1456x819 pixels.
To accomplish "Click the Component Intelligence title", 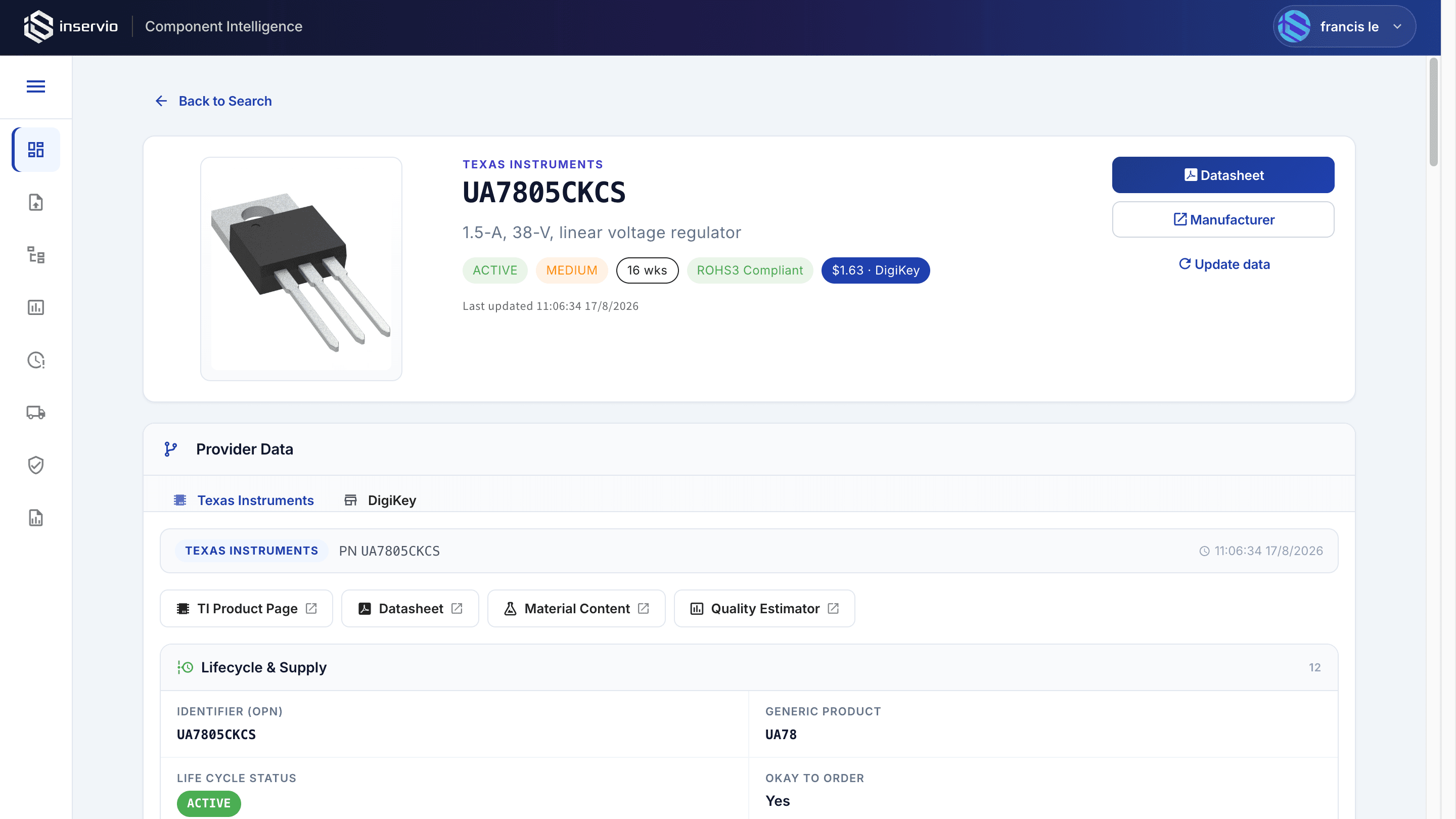I will tap(224, 27).
